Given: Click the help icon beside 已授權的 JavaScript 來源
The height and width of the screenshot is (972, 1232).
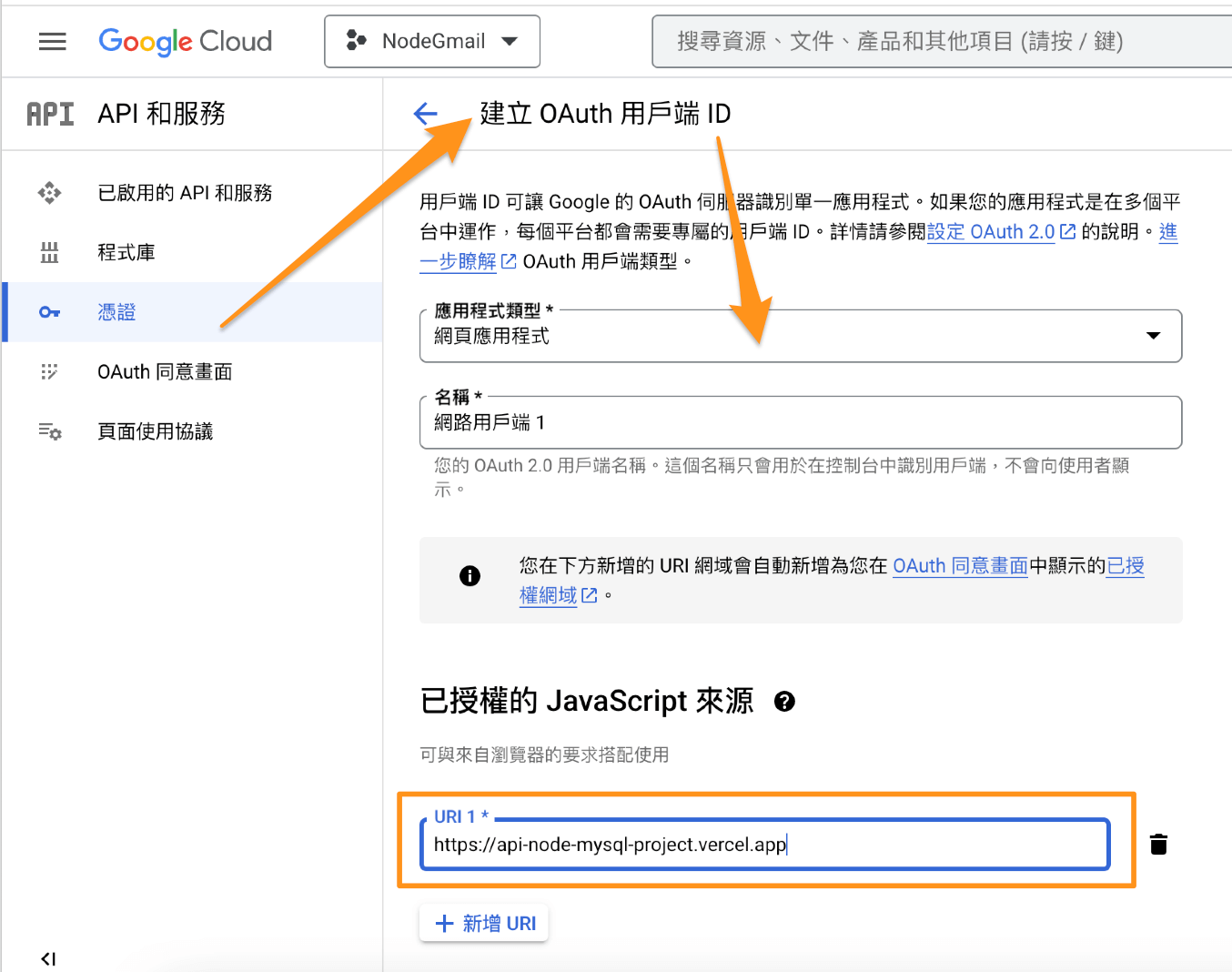Looking at the screenshot, I should click(x=784, y=702).
